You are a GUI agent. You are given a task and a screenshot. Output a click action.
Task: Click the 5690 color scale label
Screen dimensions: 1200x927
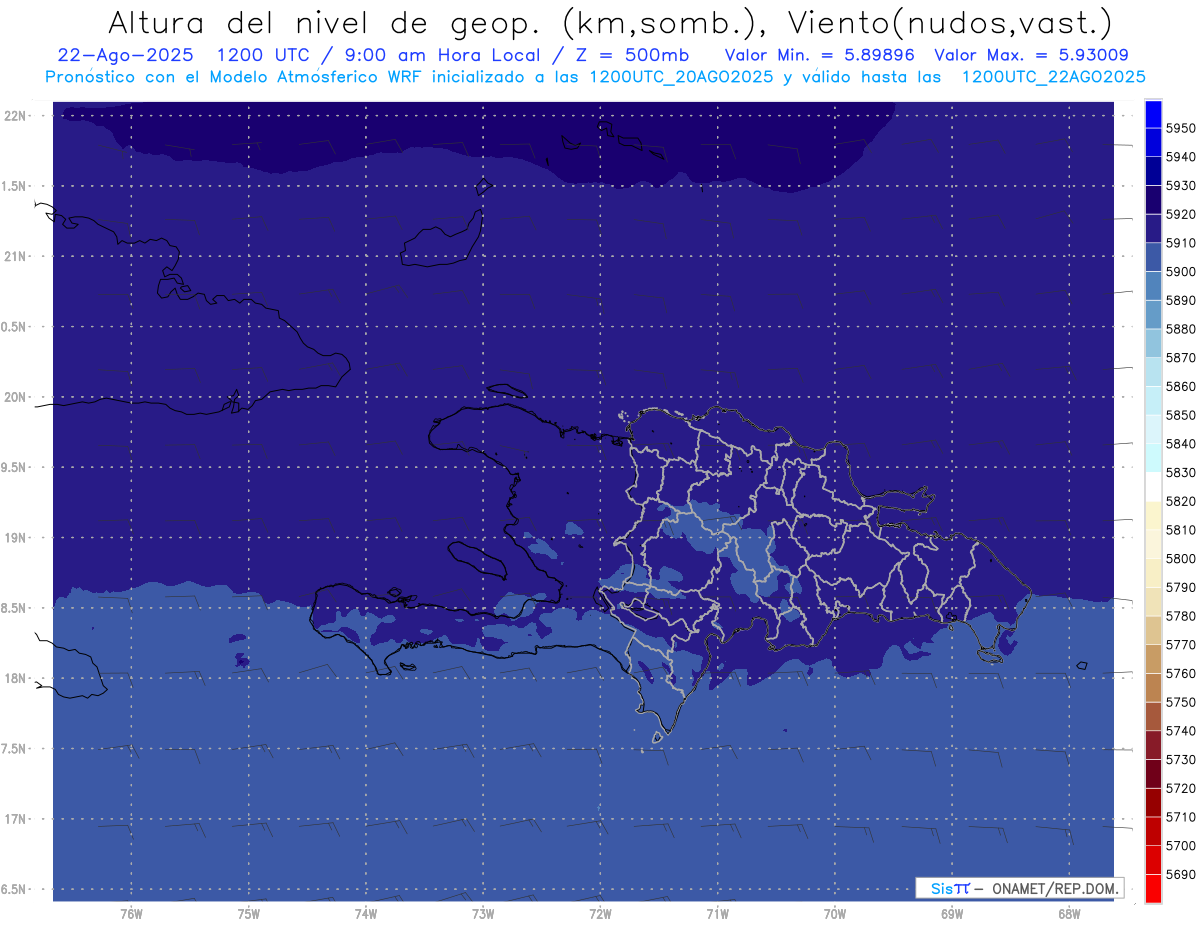[1180, 875]
